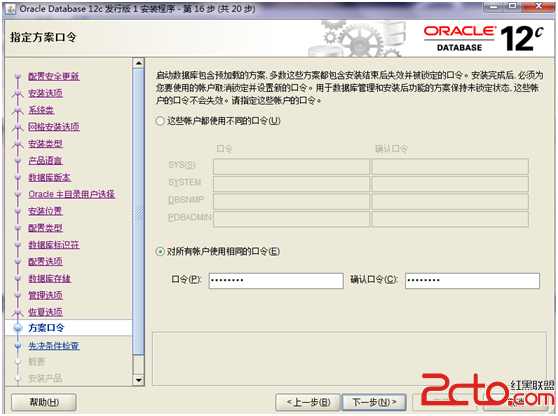
Task: Open the 恢复选项 step link
Action: click(46, 312)
